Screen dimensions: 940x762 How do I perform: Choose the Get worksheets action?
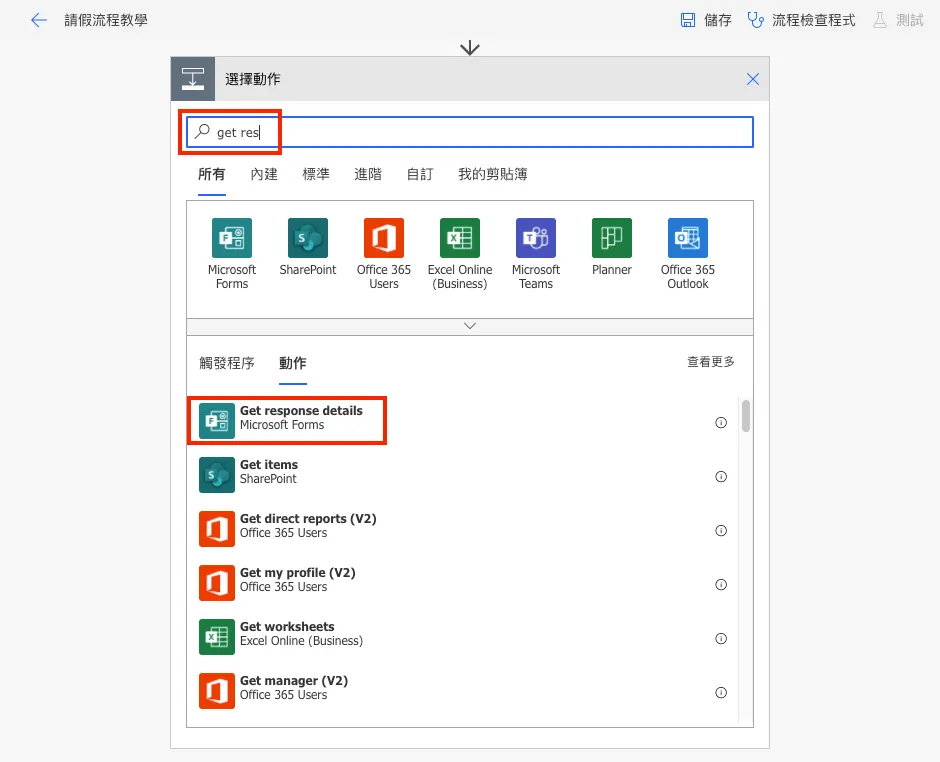[462, 637]
